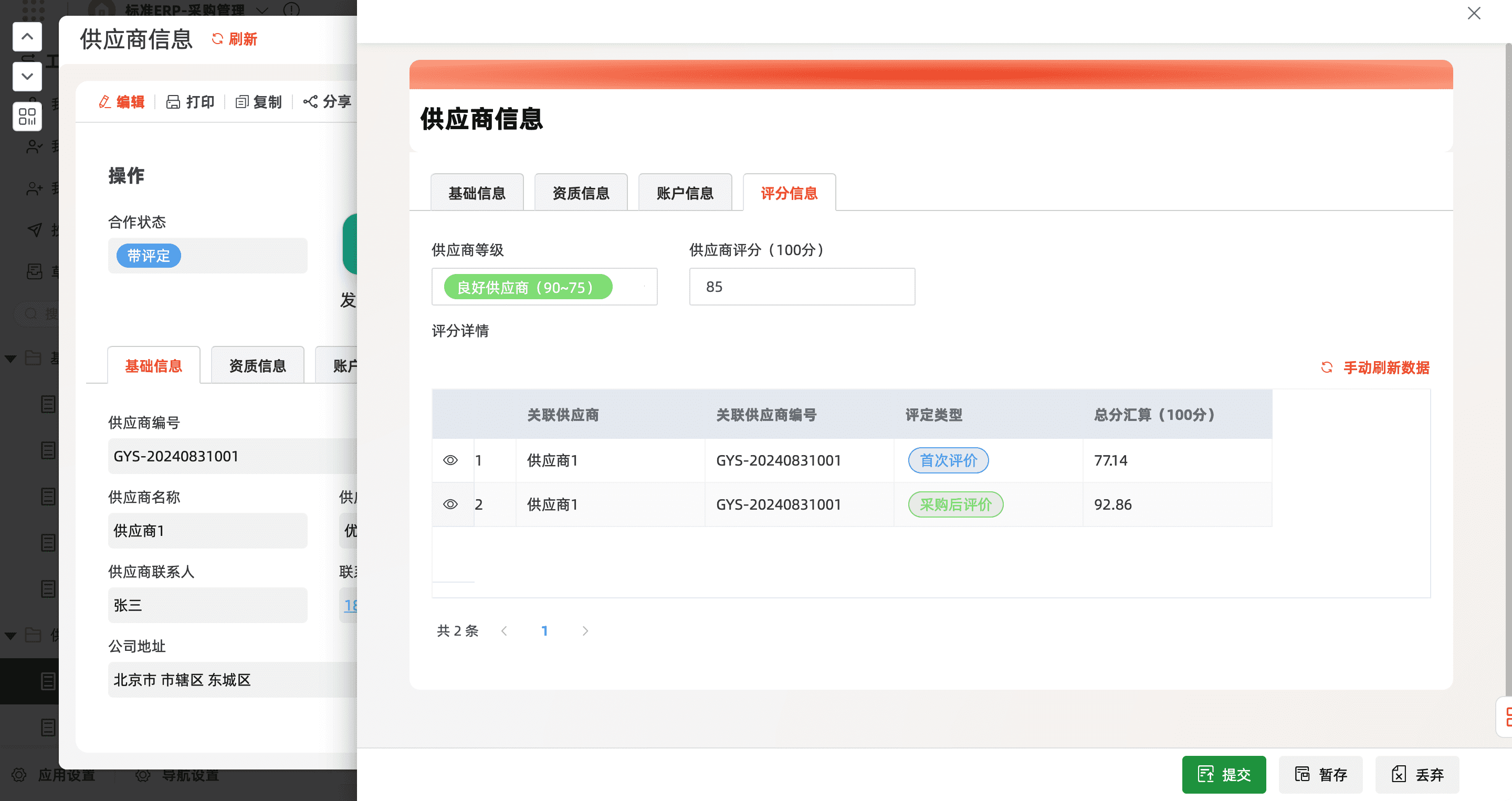This screenshot has height=801, width=1512.
Task: Click the down chevron navigation button
Action: [27, 76]
